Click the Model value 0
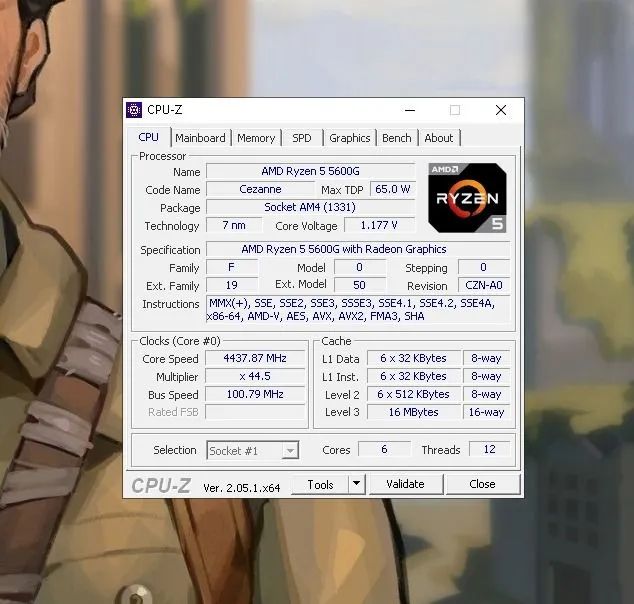The width and height of the screenshot is (634, 604). (359, 267)
